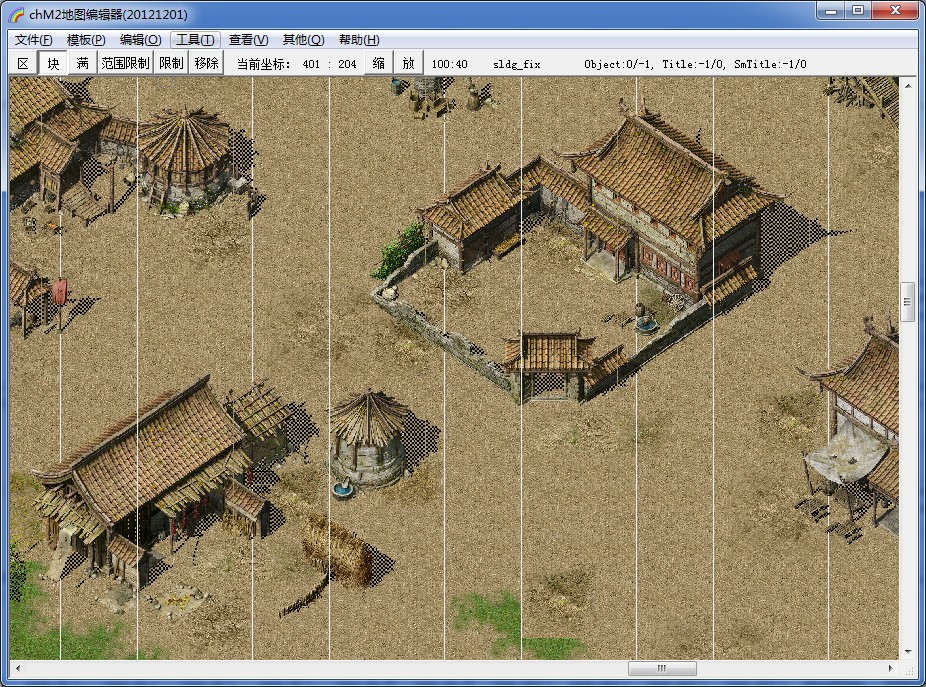Click the horizontal scrollbar right arrow
The height and width of the screenshot is (687, 926).
[x=891, y=668]
